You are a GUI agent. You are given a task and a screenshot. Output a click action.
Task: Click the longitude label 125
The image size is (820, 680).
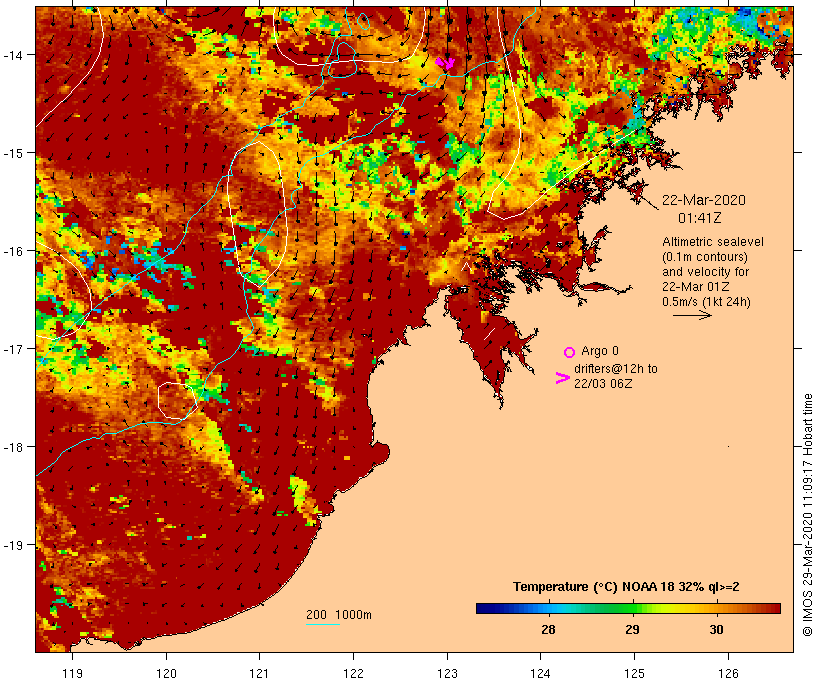coord(634,673)
